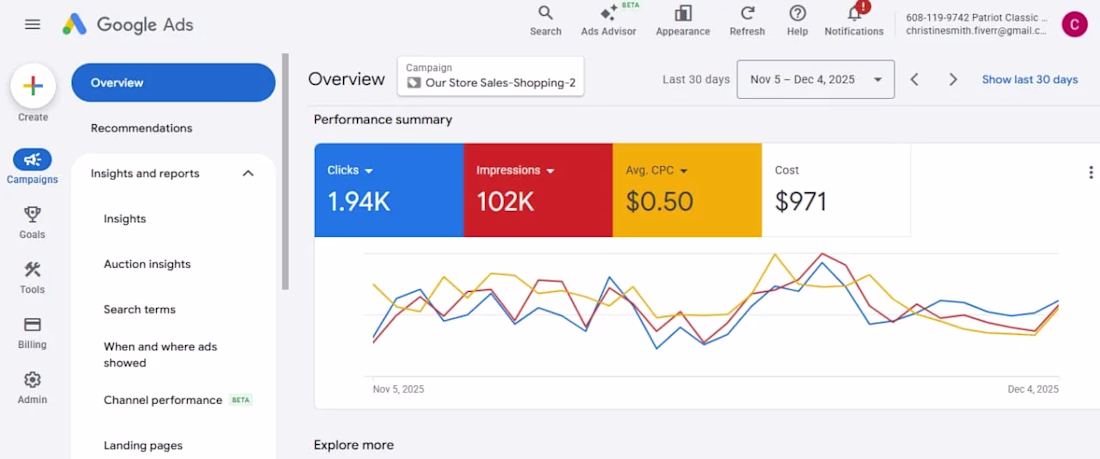
Task: Open Billing section
Action: [32, 333]
